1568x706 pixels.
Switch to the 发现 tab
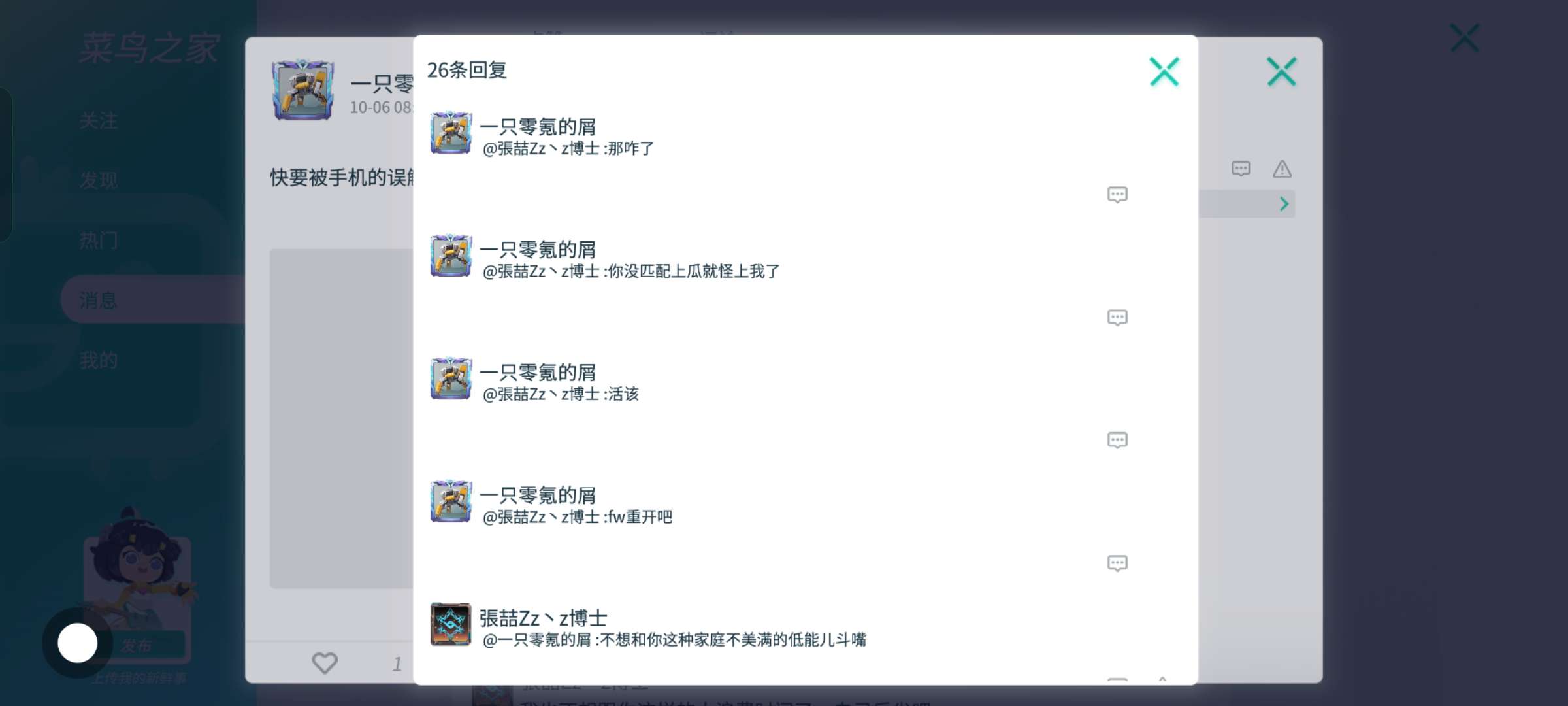99,180
